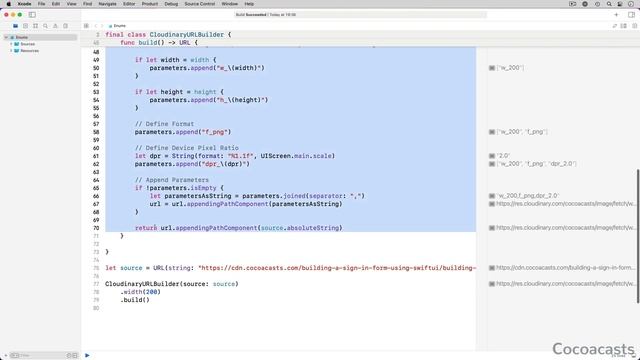
Task: Click the .width(200) code line
Action: click(140, 292)
